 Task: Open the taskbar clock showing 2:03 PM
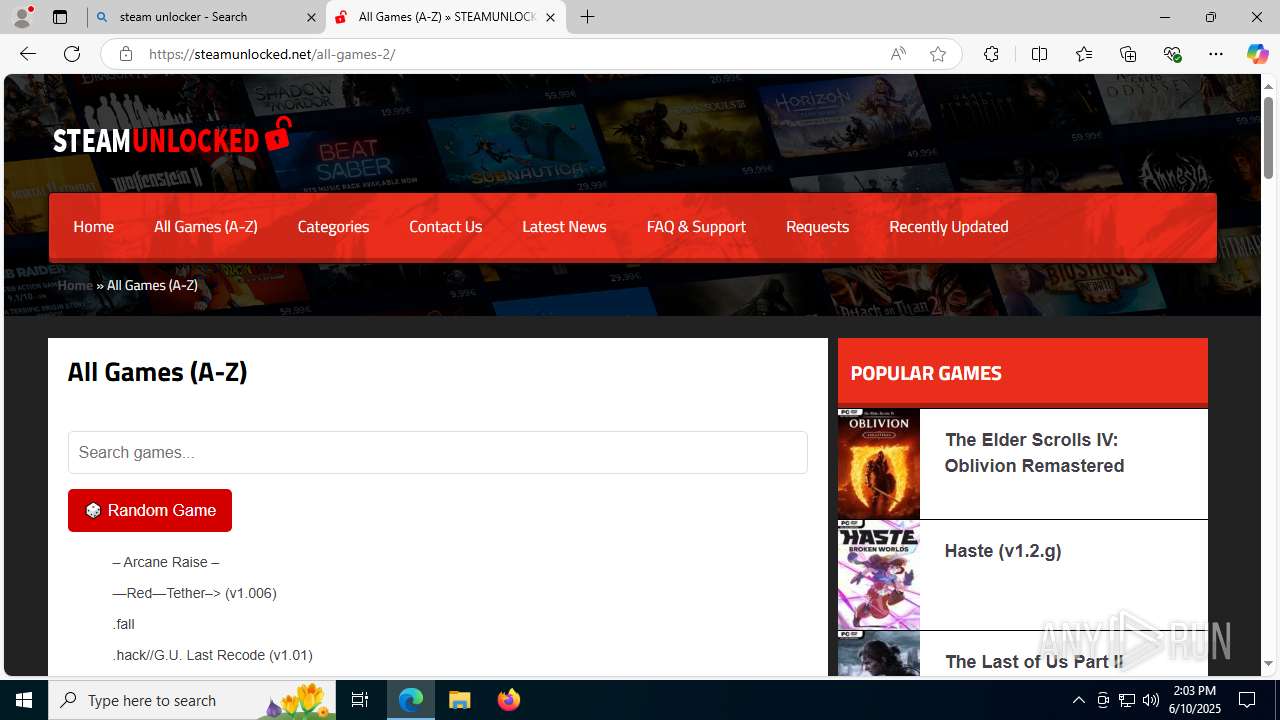1194,700
